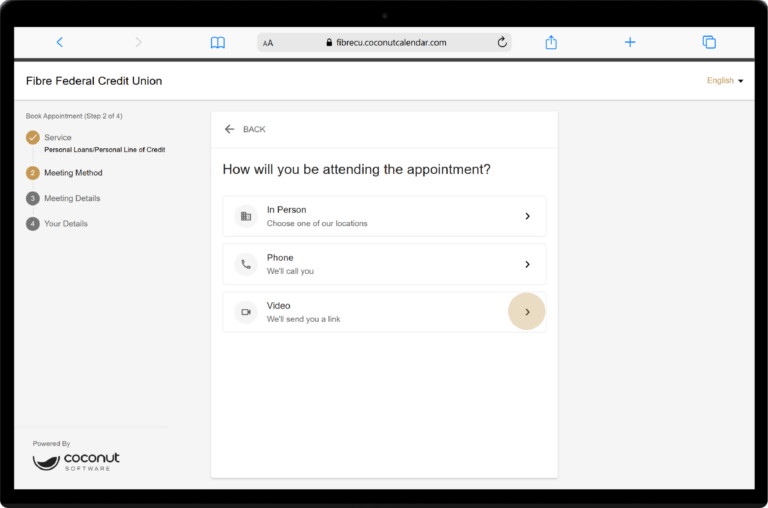768x508 pixels.
Task: Select step 3 Meeting Details
Action: pos(71,198)
